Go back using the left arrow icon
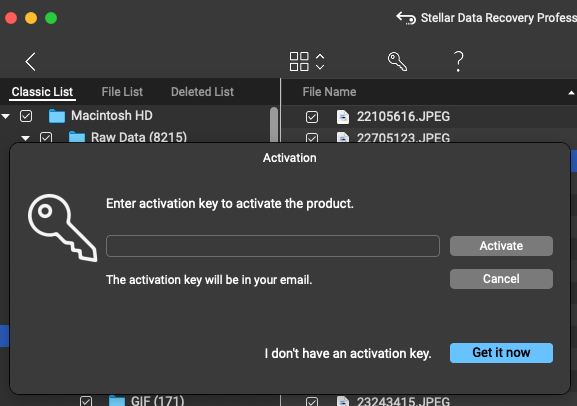This screenshot has height=406, width=577. point(31,61)
